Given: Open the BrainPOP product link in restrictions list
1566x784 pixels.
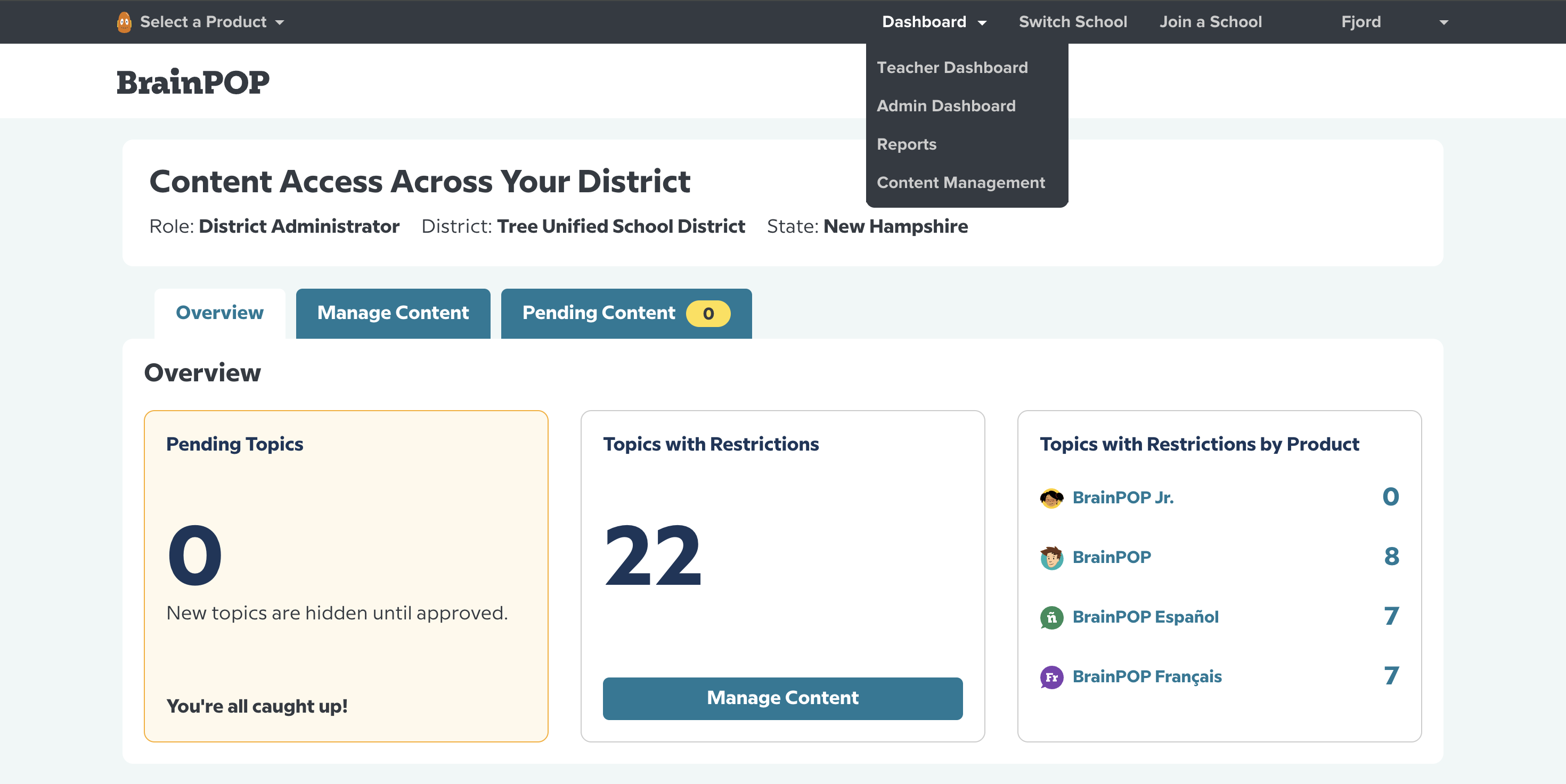Looking at the screenshot, I should coord(1111,557).
